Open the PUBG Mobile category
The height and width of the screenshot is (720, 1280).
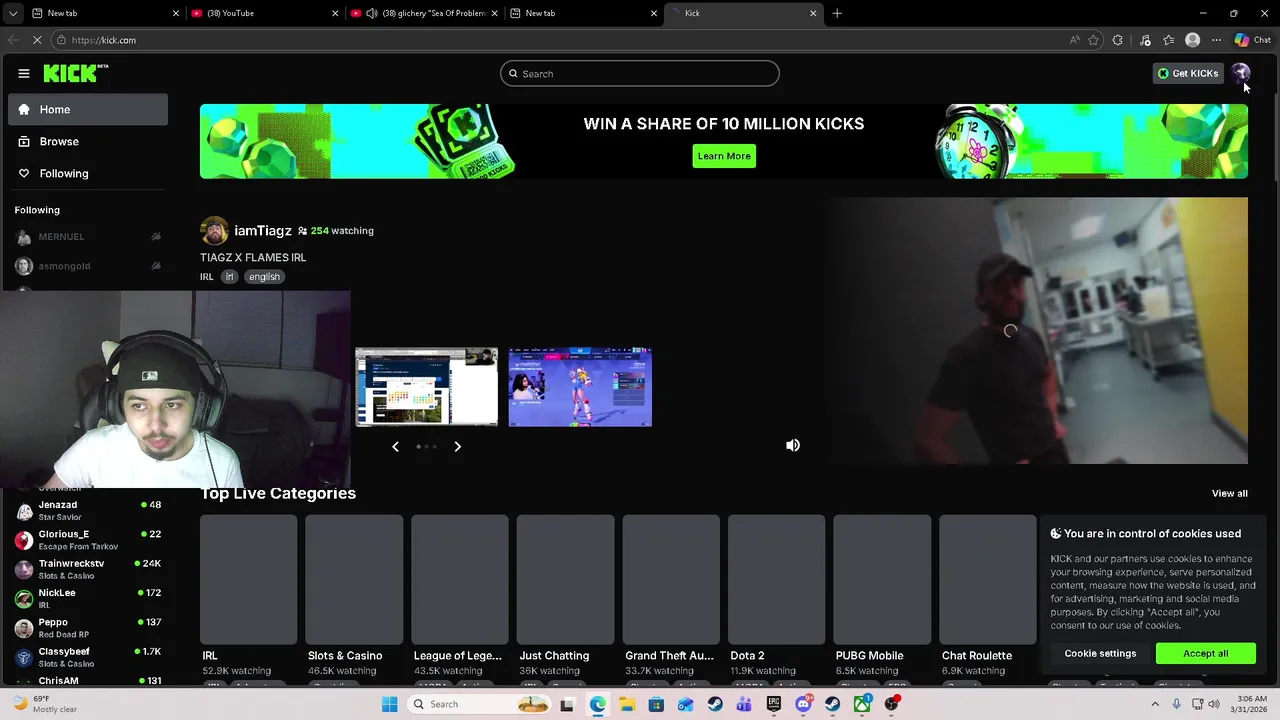click(x=882, y=579)
